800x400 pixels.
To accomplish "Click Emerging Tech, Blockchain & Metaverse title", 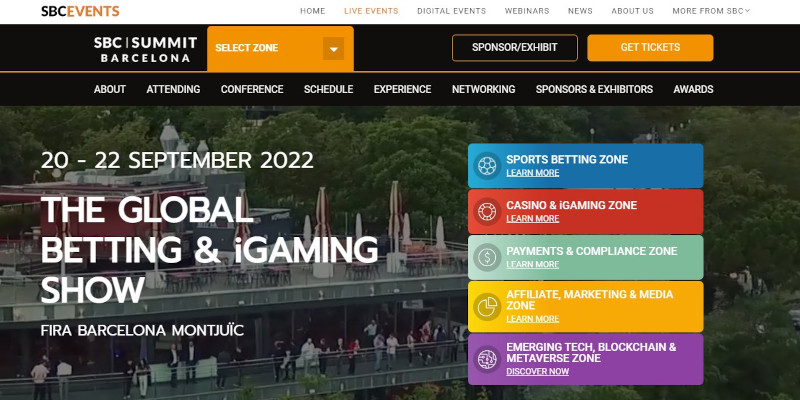I will [591, 353].
